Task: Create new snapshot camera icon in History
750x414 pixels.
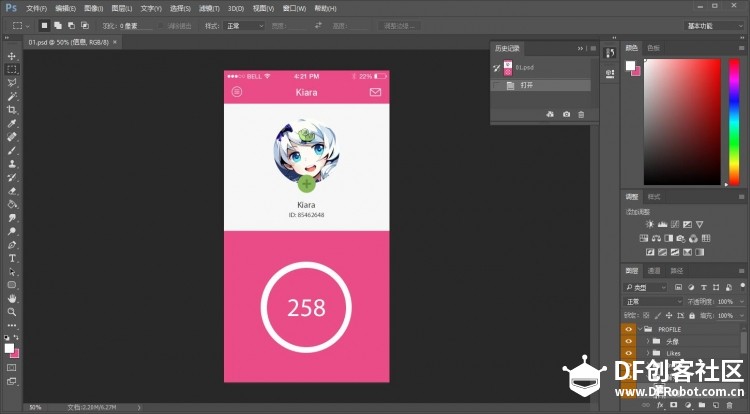Action: (566, 114)
